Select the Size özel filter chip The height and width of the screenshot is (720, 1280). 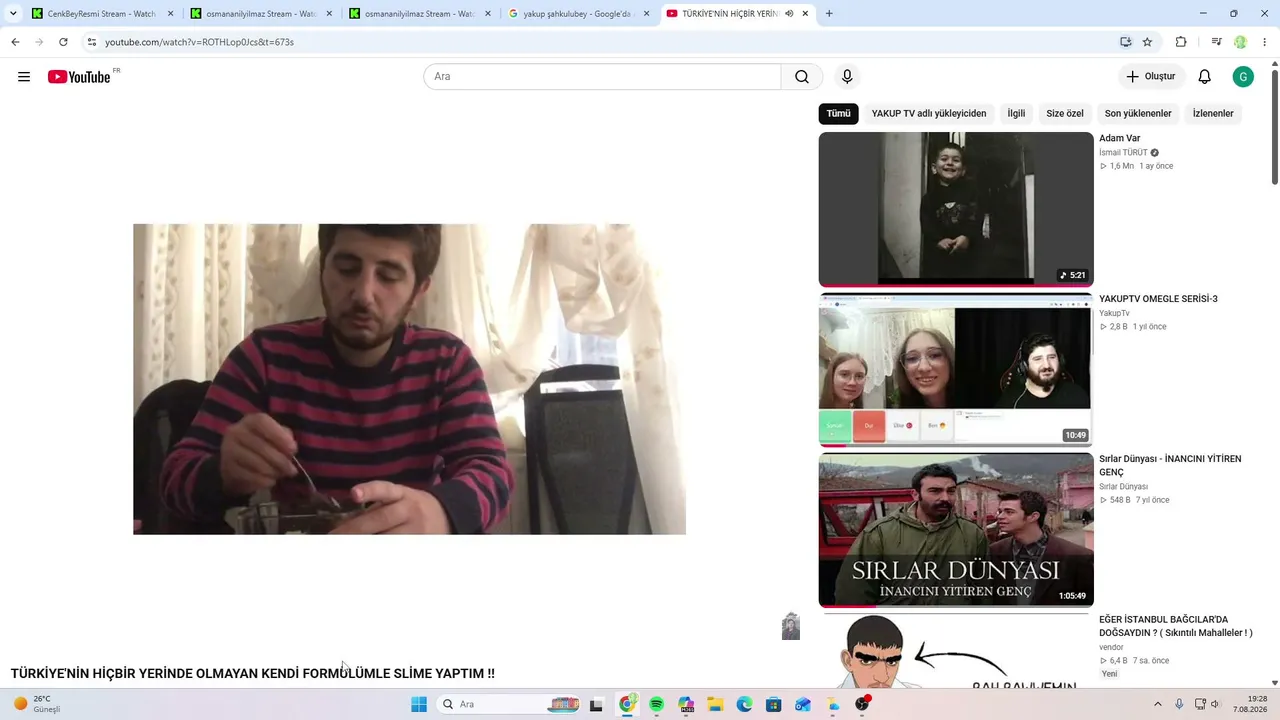[1065, 114]
